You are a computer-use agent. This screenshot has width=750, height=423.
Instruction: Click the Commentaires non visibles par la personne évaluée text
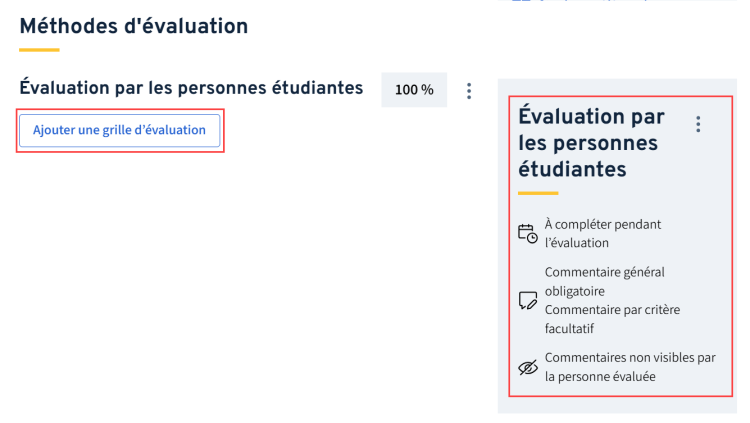coord(630,367)
